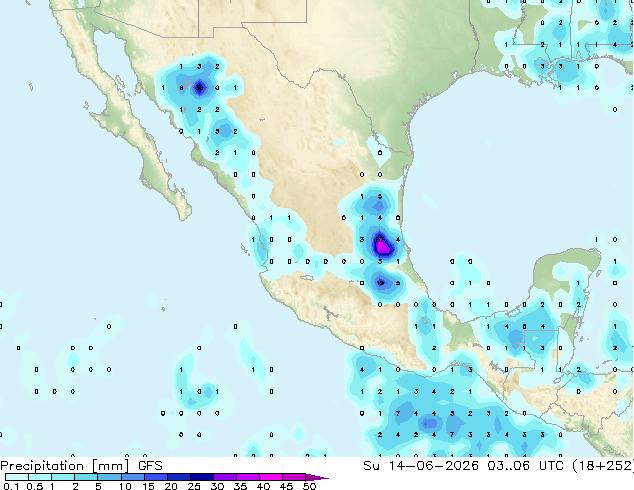Click the '03..06 UTC' time label
Screen dimensions: 634x490
pyautogui.click(x=525, y=466)
